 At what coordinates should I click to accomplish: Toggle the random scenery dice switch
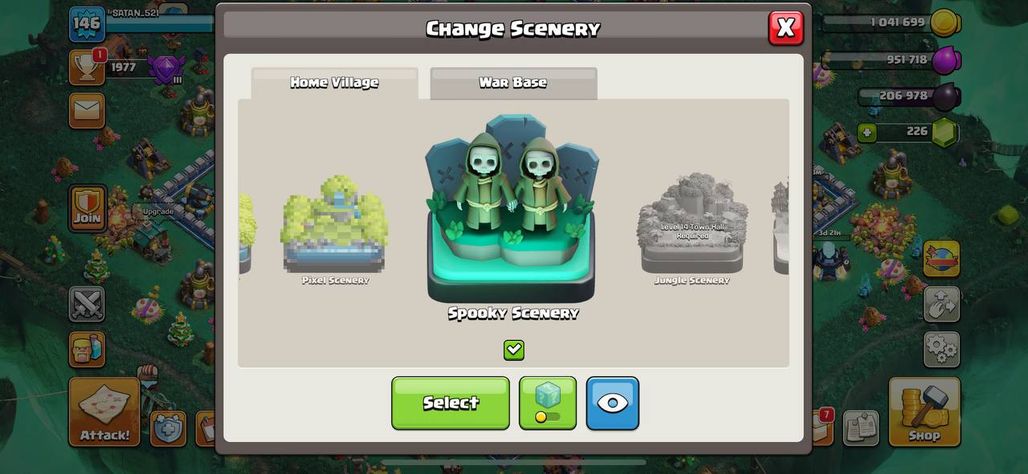pyautogui.click(x=547, y=403)
